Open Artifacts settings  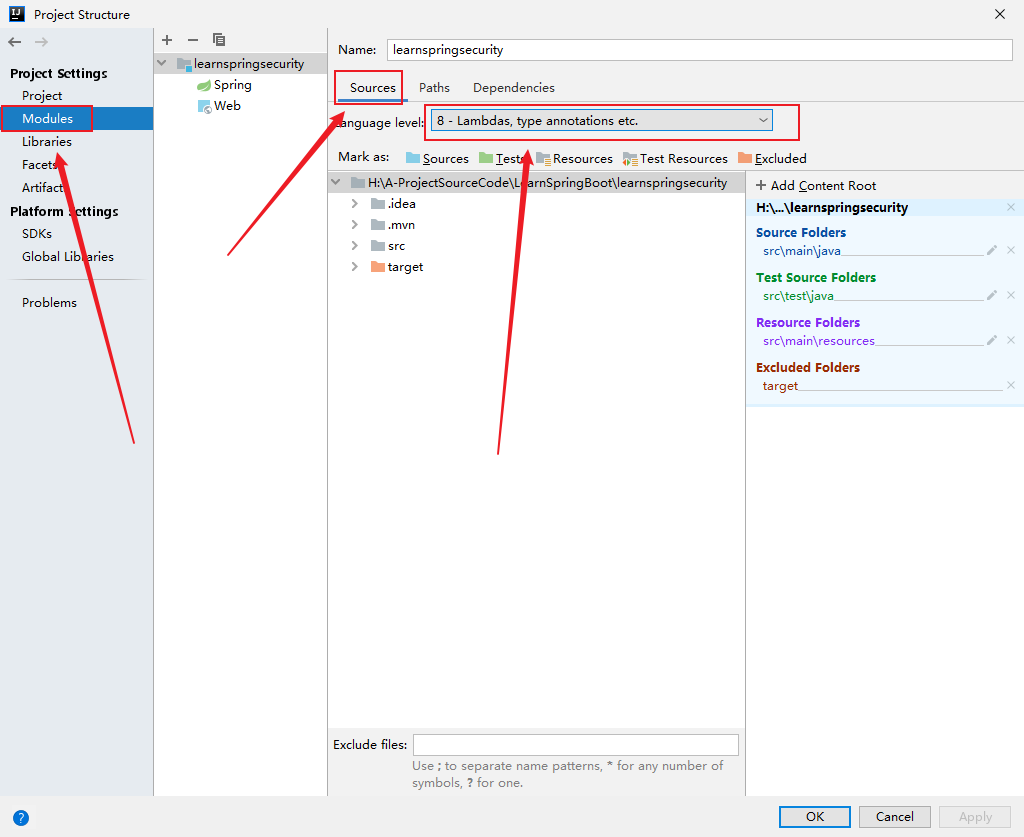44,187
